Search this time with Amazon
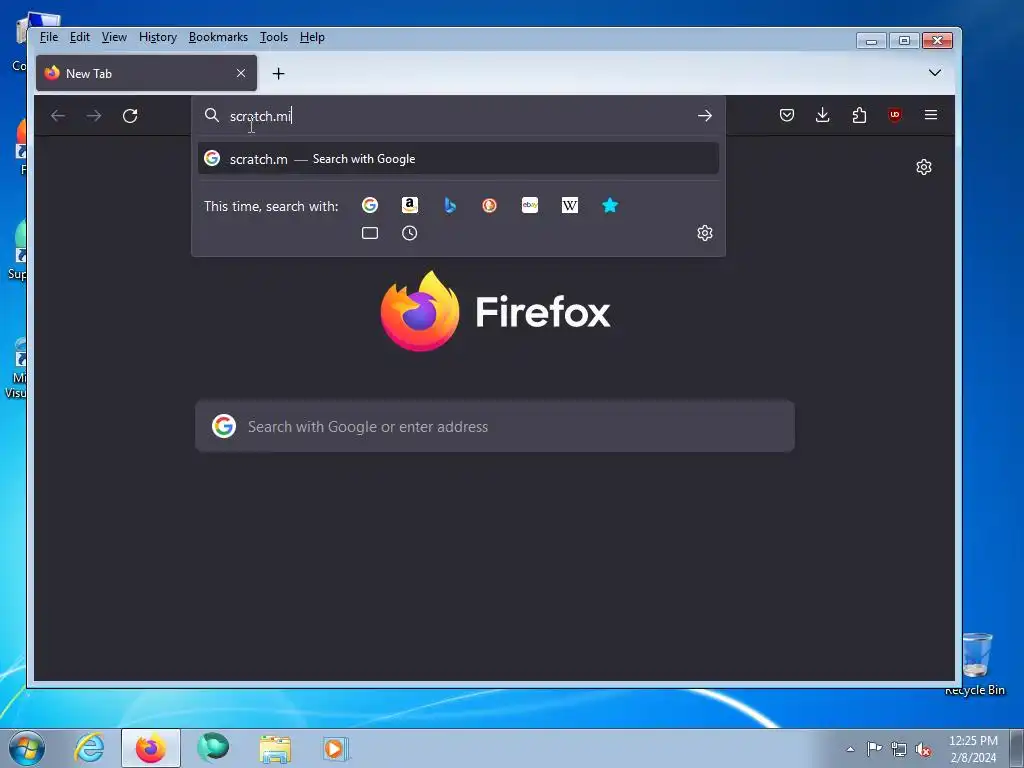 409,205
